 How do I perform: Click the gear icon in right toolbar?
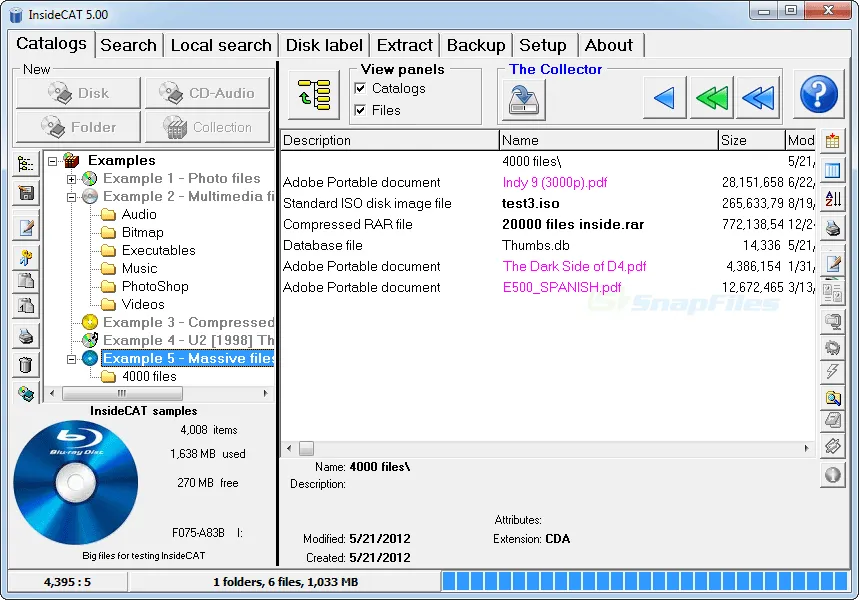click(832, 347)
